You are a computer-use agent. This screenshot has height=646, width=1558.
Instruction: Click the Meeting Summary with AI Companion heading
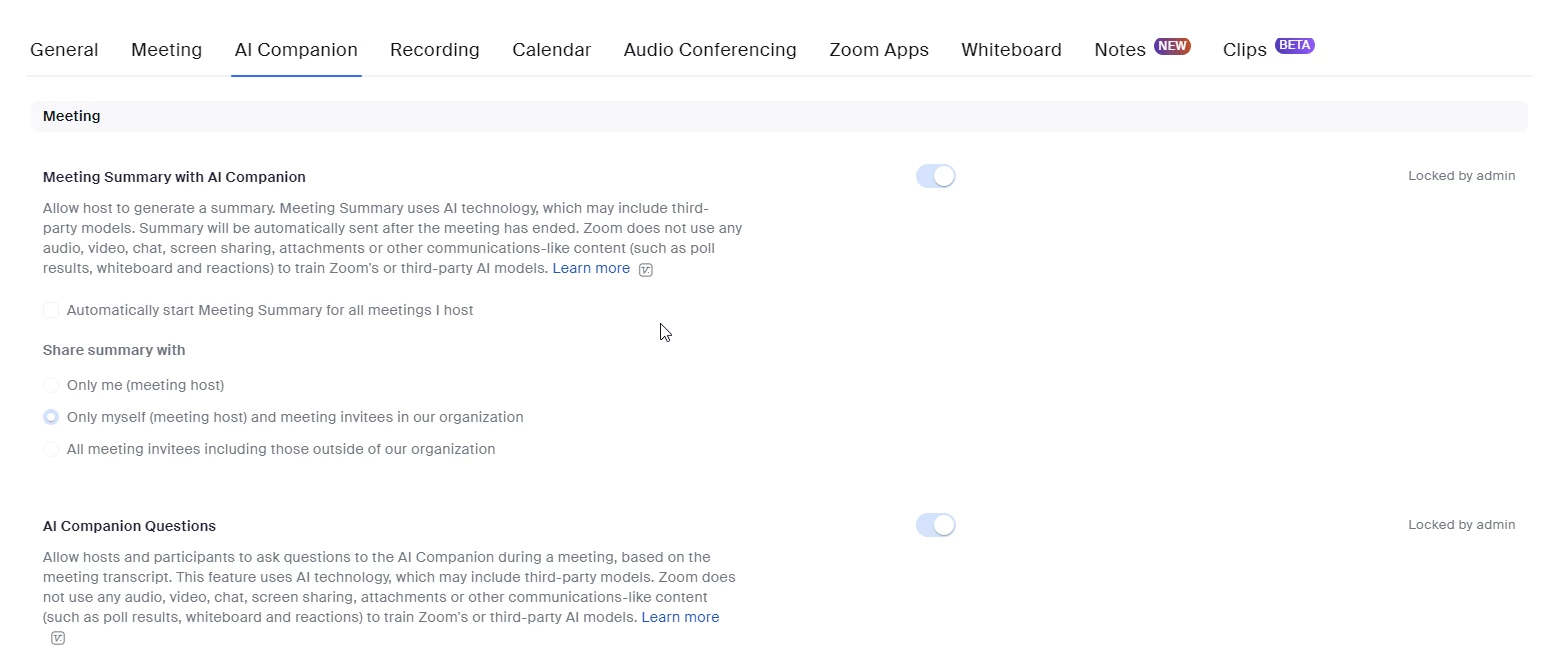[174, 177]
